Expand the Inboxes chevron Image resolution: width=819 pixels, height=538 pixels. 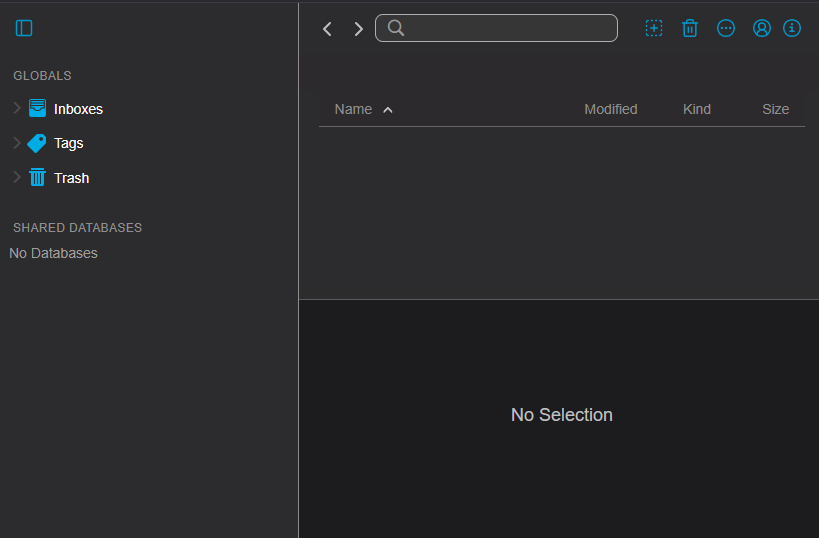coord(16,108)
